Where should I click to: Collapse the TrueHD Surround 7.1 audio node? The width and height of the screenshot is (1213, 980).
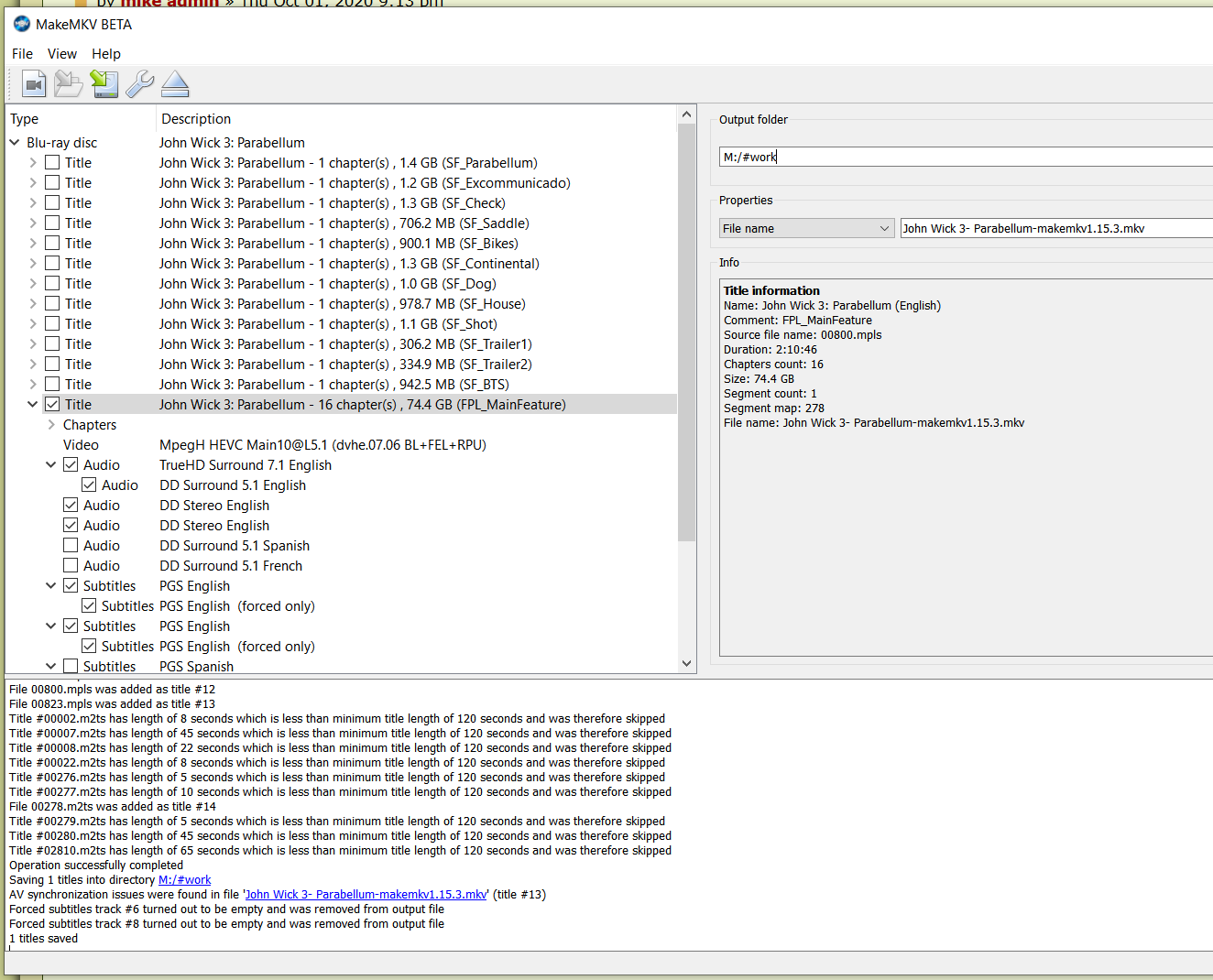[x=51, y=465]
